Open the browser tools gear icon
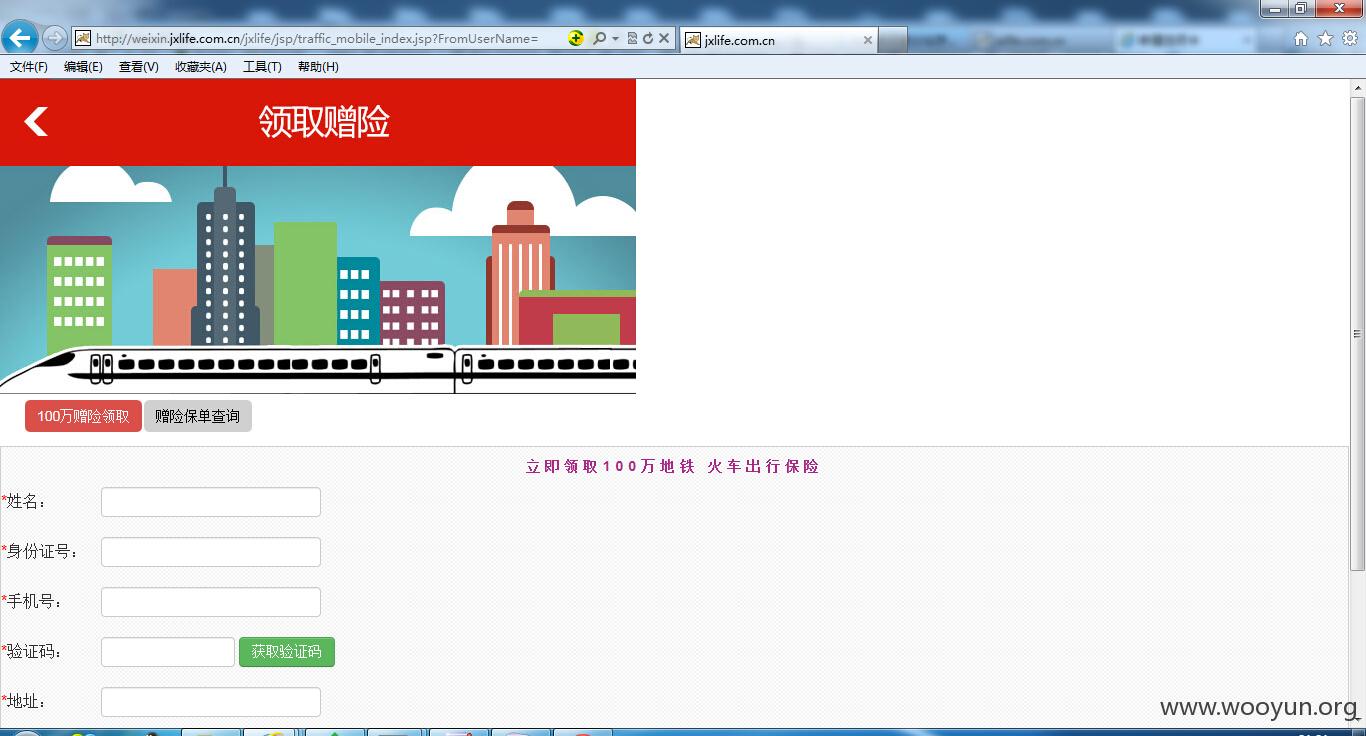This screenshot has height=736, width=1366. [x=1349, y=39]
